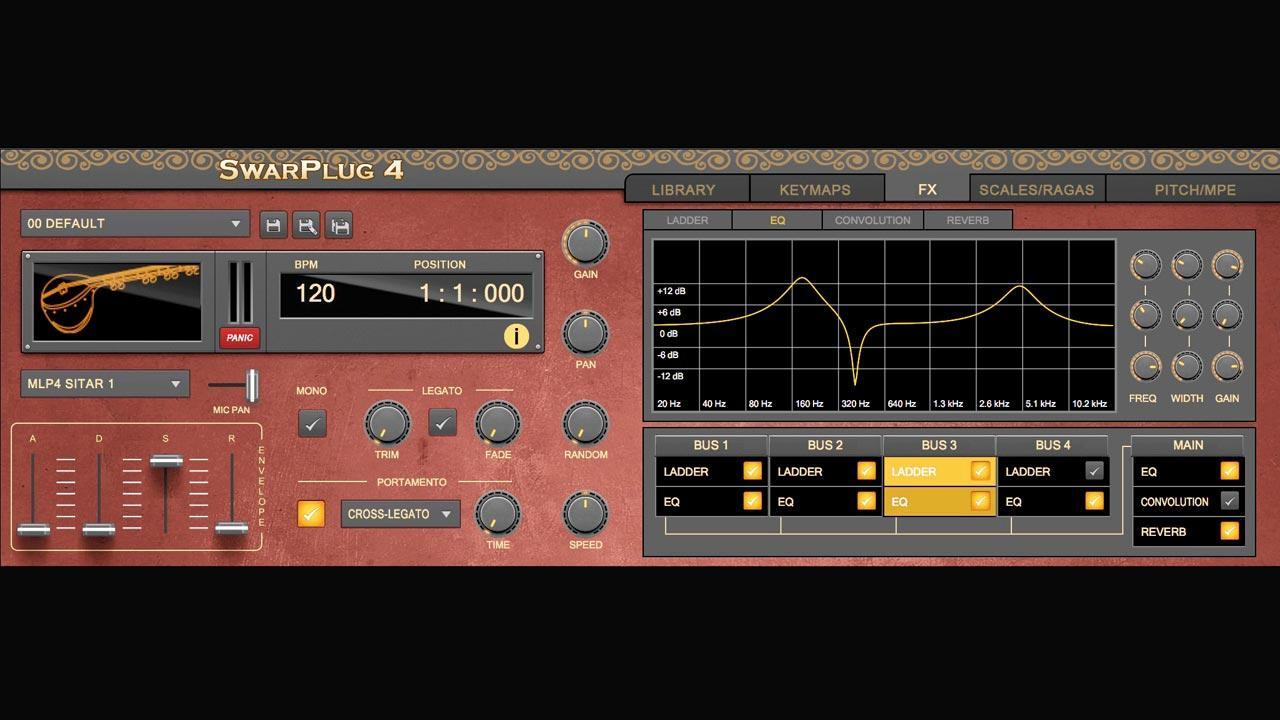Click the top-row EQ GAIN knob
Image resolution: width=1280 pixels, height=720 pixels.
[1227, 265]
